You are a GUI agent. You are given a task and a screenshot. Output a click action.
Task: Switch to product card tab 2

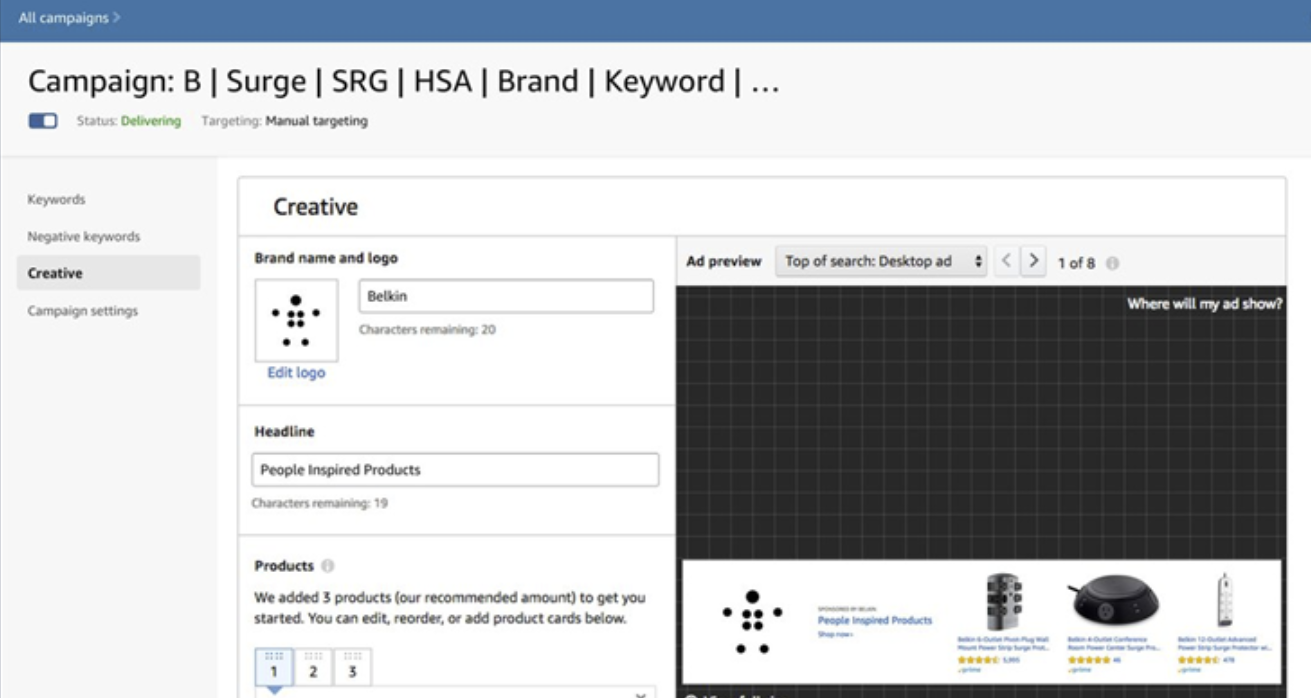click(313, 667)
